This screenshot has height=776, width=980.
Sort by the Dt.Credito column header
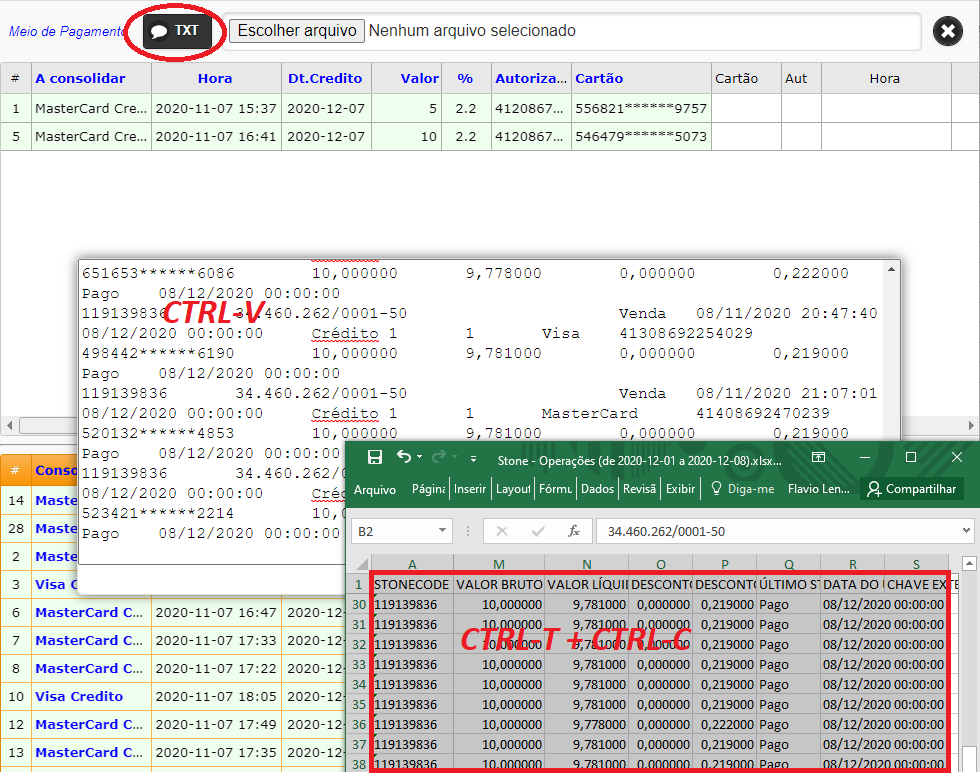(x=325, y=79)
